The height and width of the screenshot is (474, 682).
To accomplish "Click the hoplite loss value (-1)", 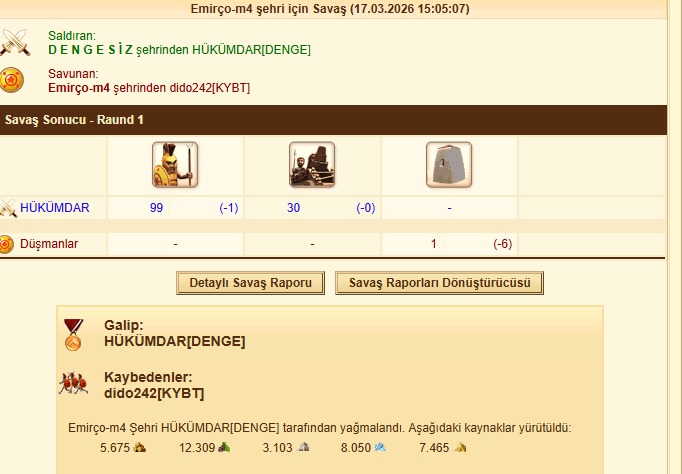I will 229,208.
